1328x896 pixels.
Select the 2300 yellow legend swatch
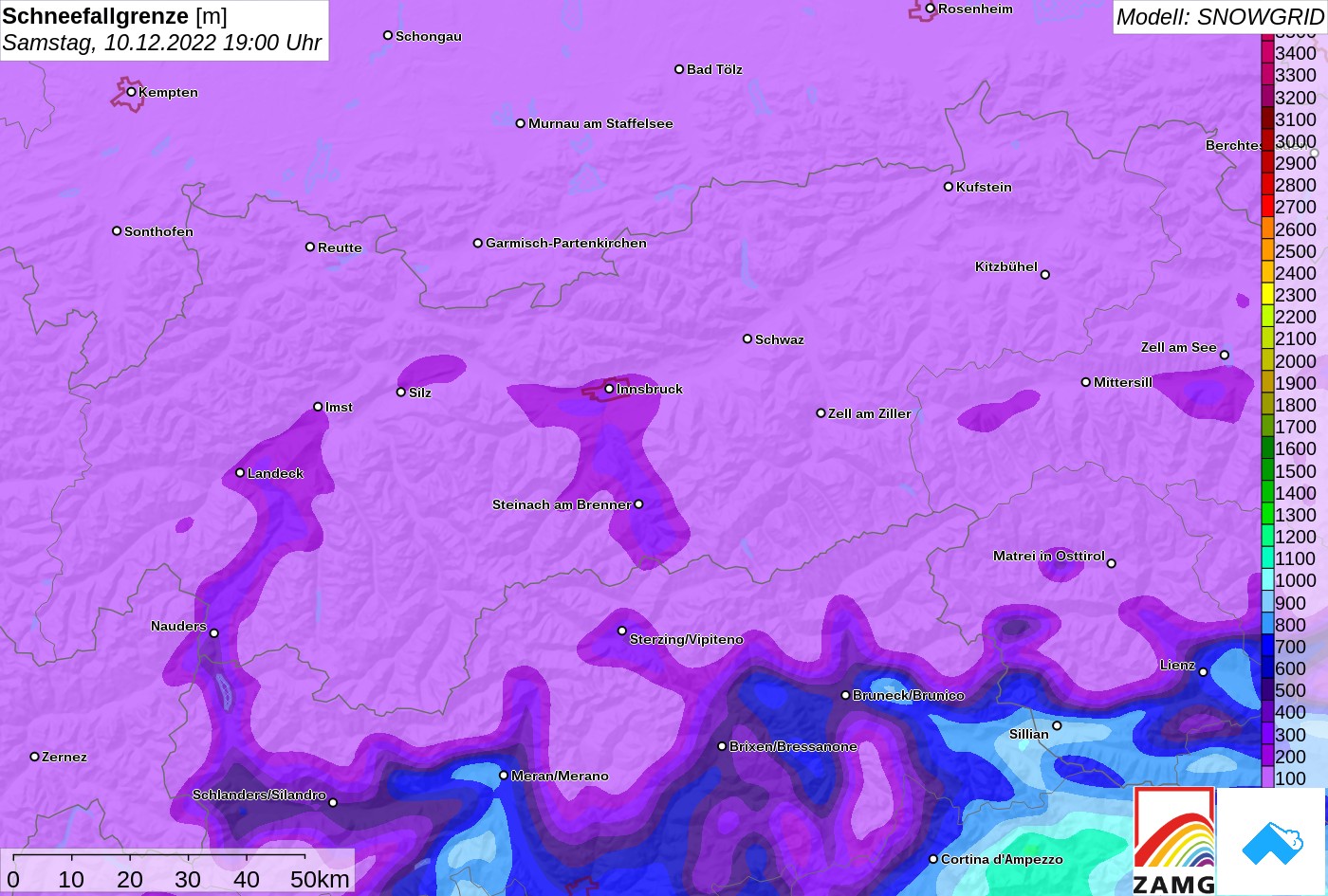tap(1267, 295)
